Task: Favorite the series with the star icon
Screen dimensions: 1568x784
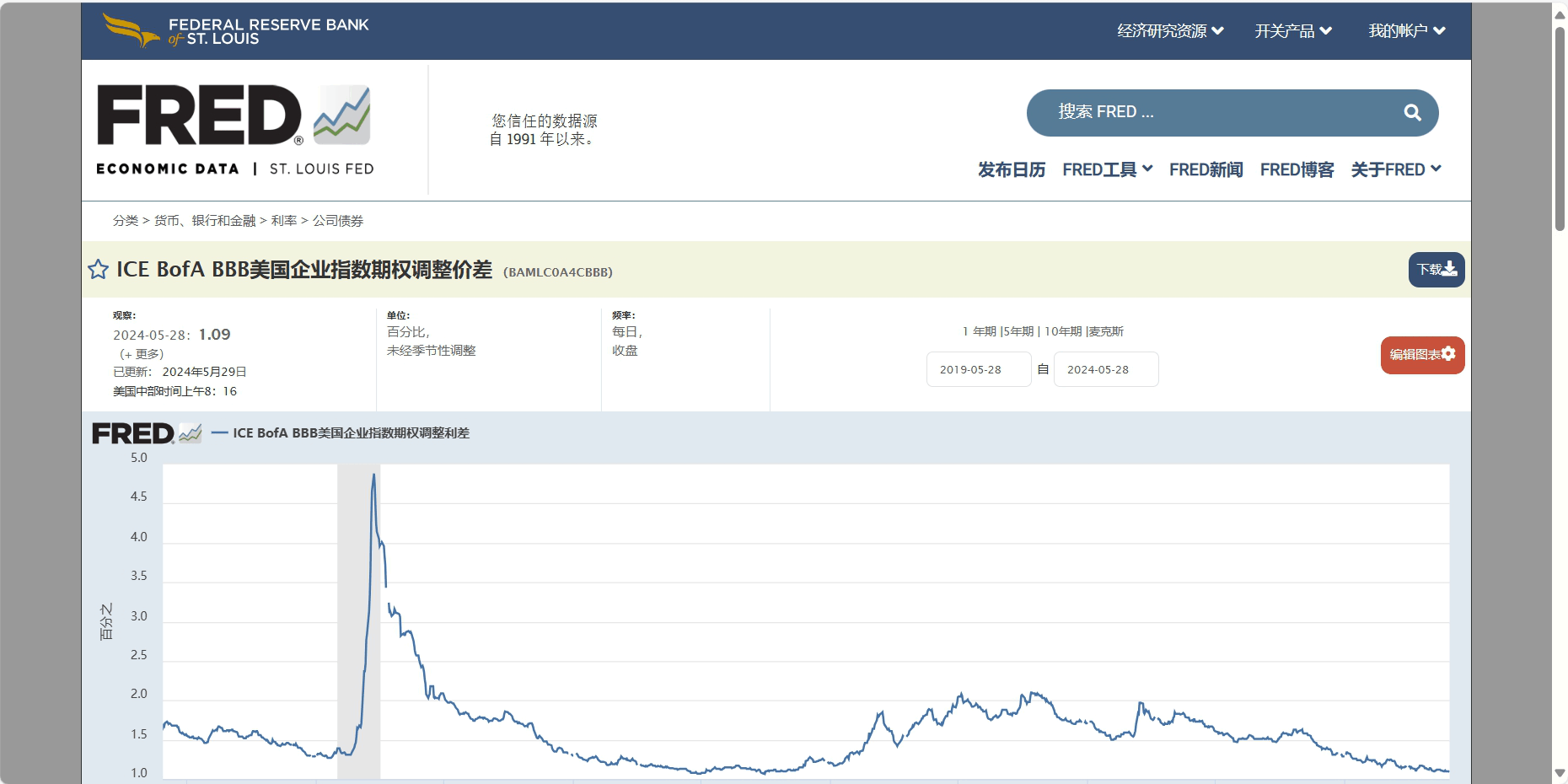Action: point(98,270)
